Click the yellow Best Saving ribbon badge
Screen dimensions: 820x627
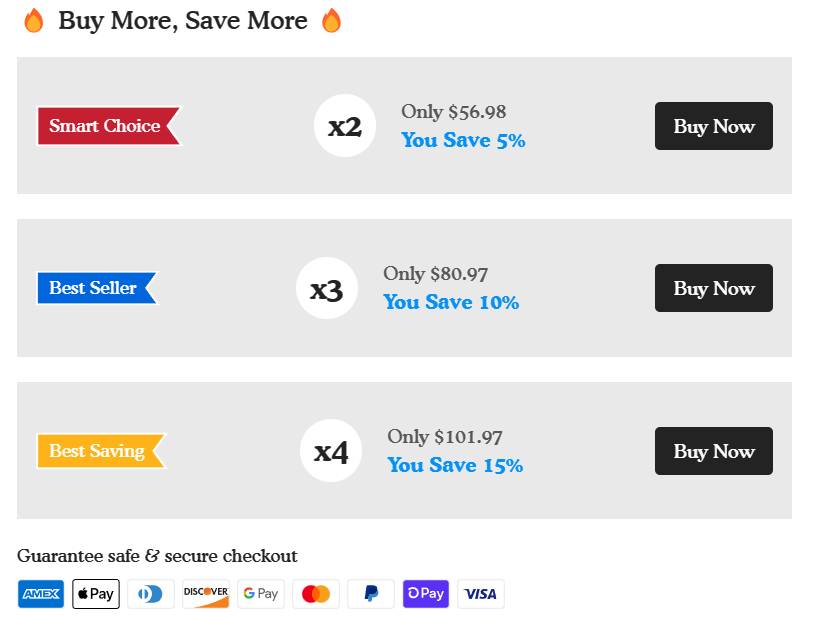101,451
